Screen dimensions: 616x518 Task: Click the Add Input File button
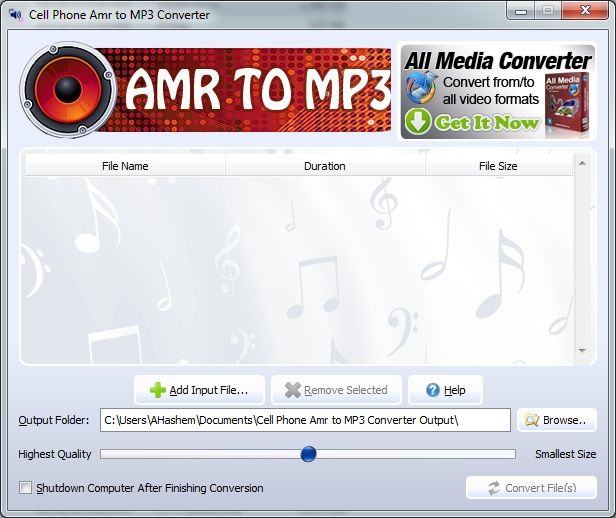coord(200,390)
